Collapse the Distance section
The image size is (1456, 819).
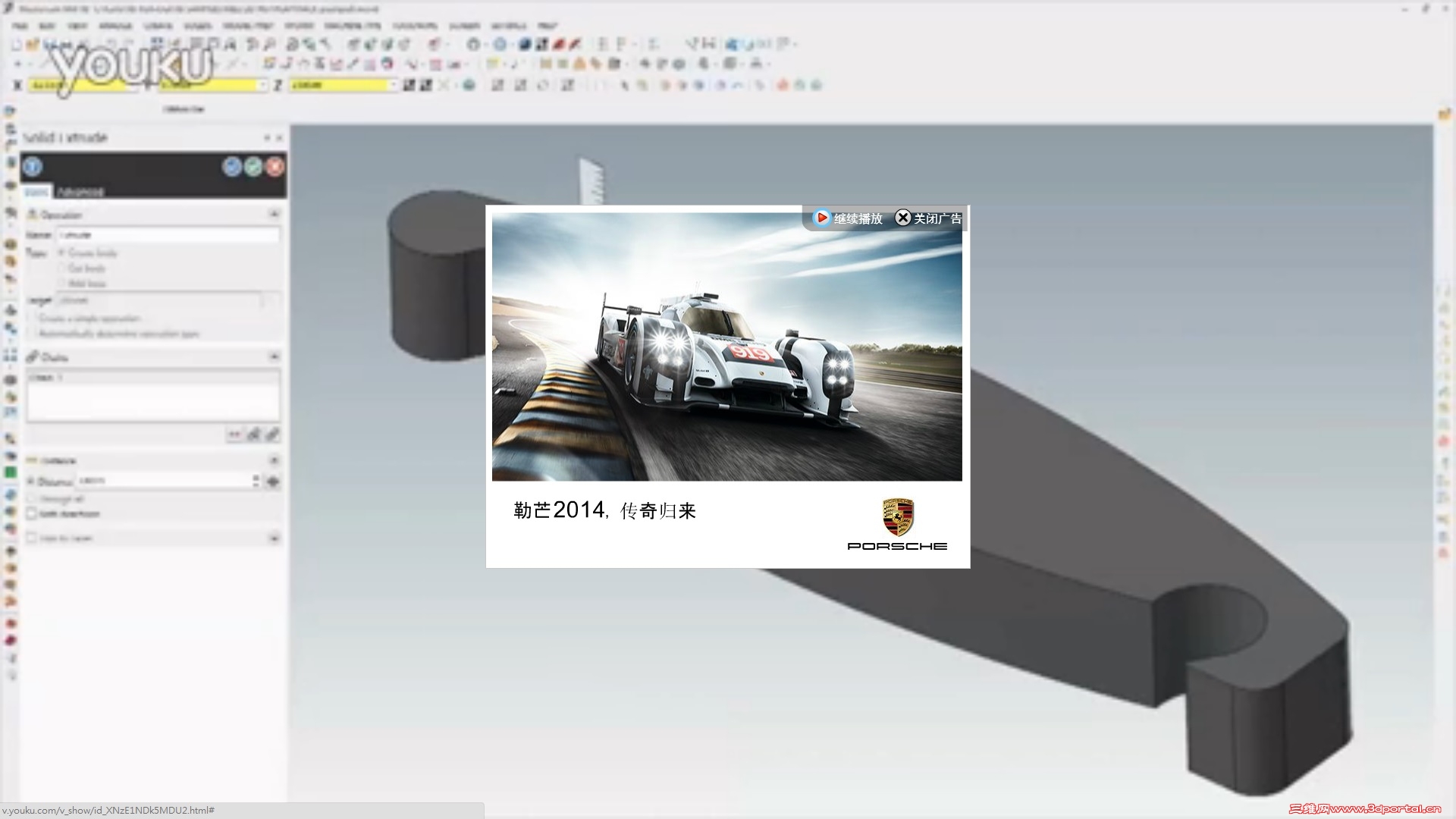pyautogui.click(x=274, y=460)
